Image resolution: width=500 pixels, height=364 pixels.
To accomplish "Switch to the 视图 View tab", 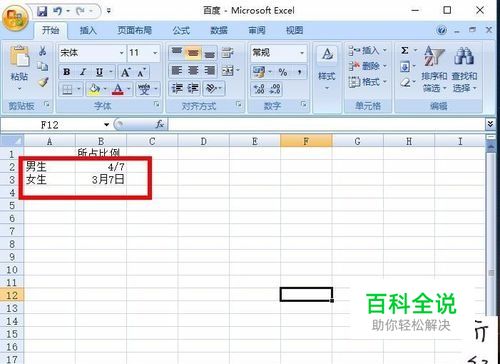I will pyautogui.click(x=295, y=30).
